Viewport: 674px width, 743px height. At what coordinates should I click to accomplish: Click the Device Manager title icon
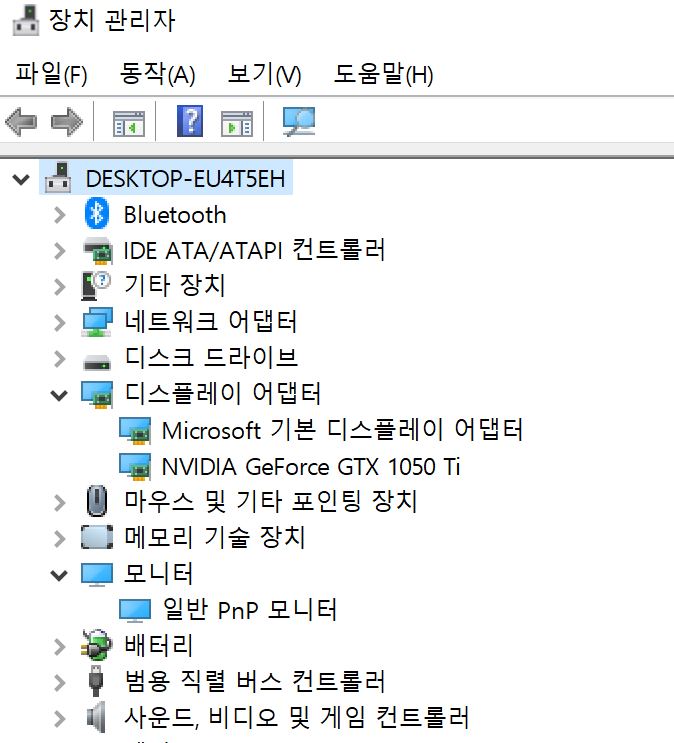pos(26,20)
